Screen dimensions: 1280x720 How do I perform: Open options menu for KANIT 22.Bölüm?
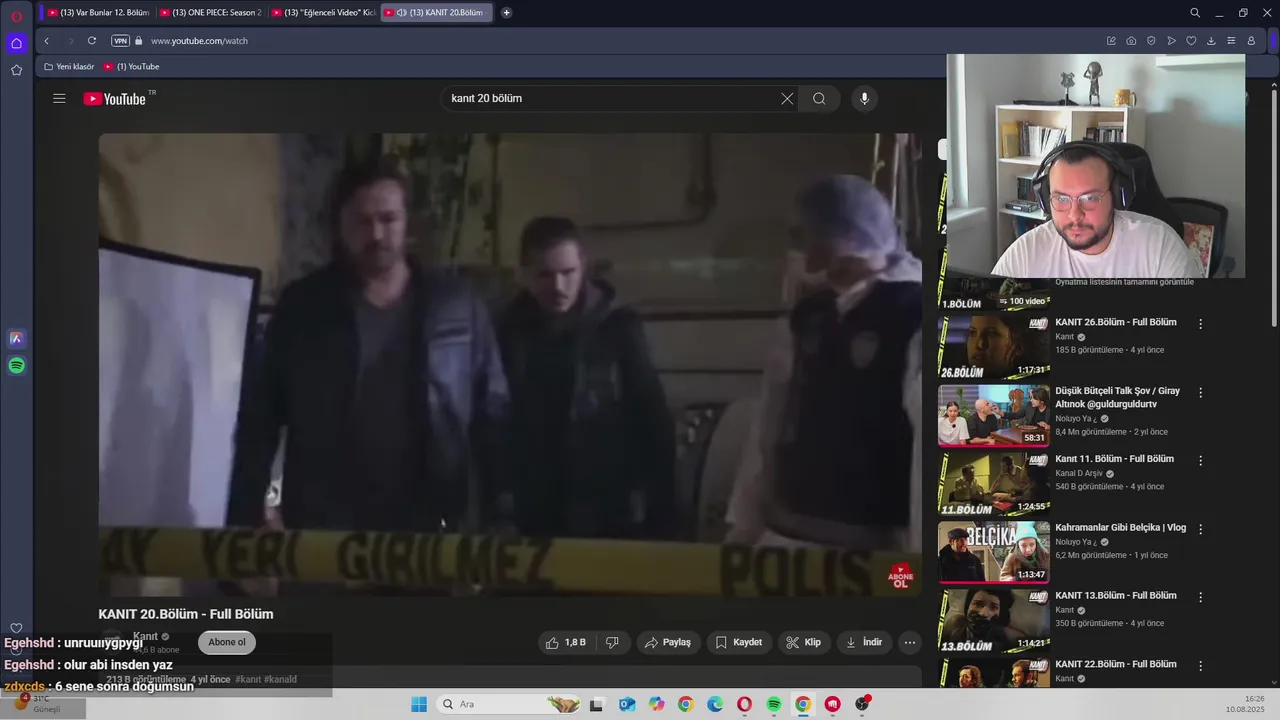pyautogui.click(x=1200, y=665)
